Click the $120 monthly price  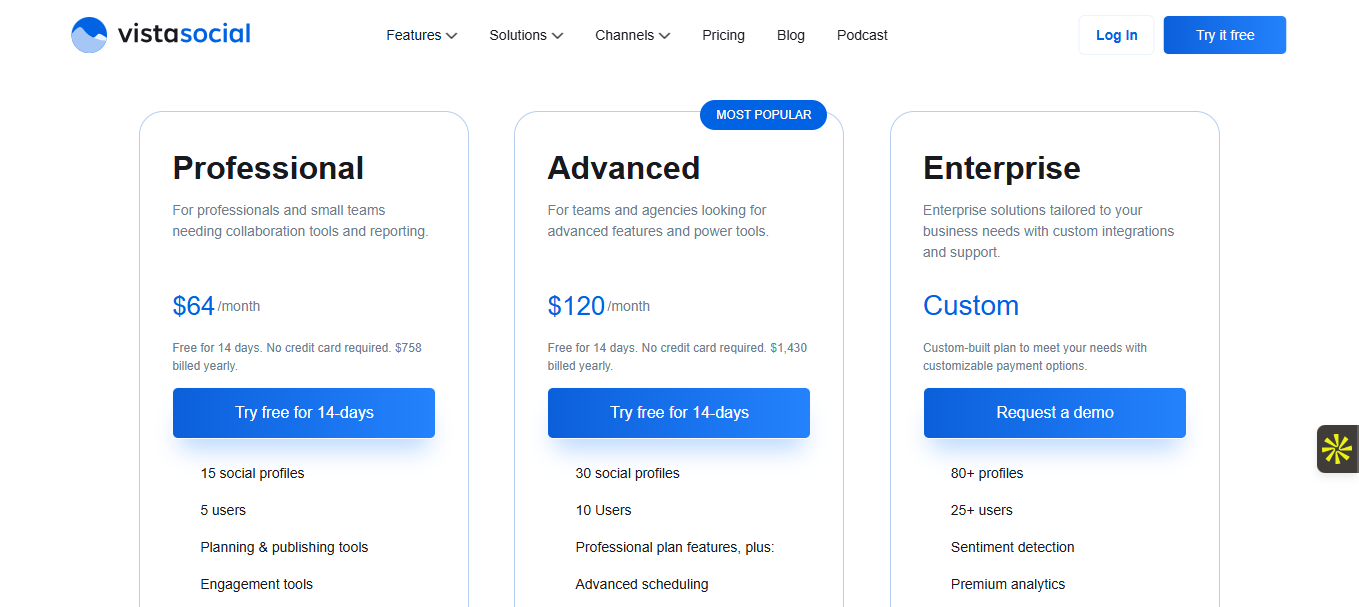click(x=576, y=306)
